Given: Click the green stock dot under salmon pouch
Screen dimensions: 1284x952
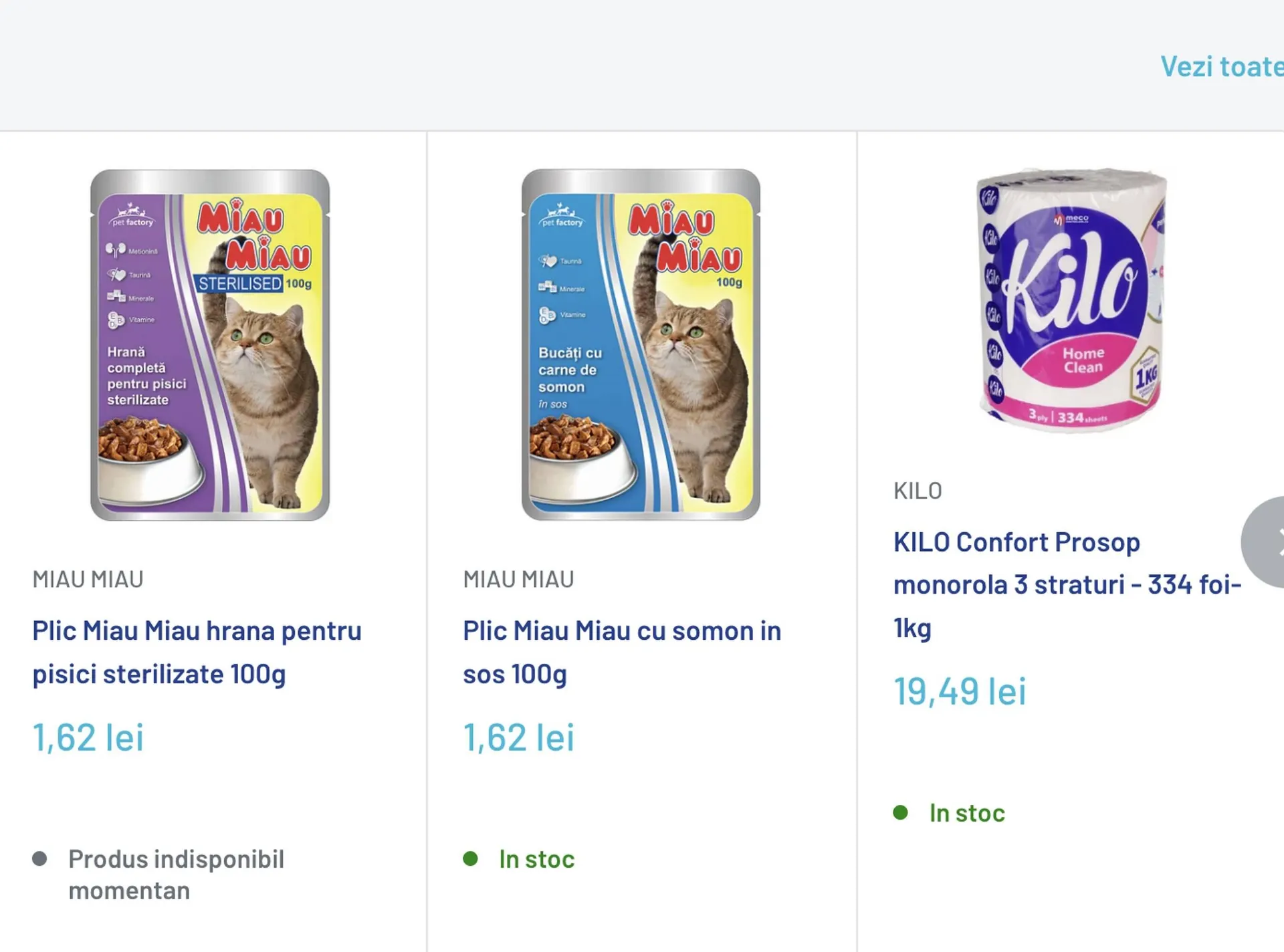Looking at the screenshot, I should coord(471,858).
